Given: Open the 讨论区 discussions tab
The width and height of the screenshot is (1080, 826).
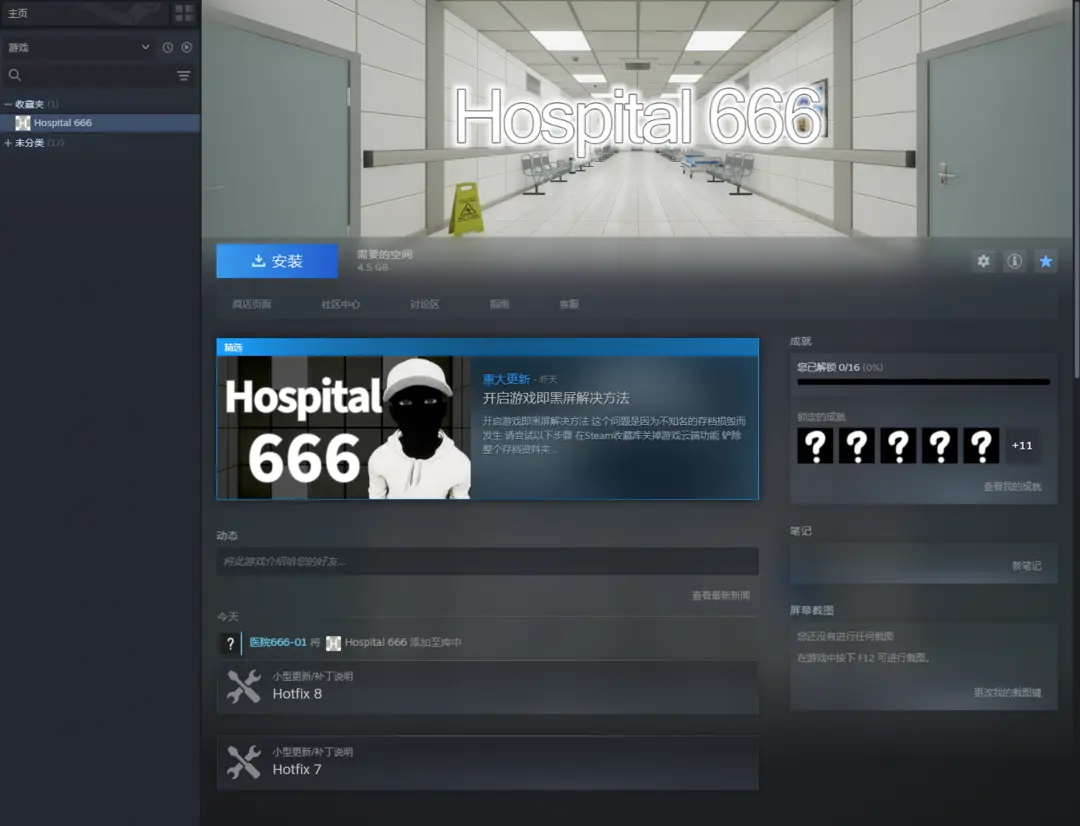Looking at the screenshot, I should coord(424,304).
